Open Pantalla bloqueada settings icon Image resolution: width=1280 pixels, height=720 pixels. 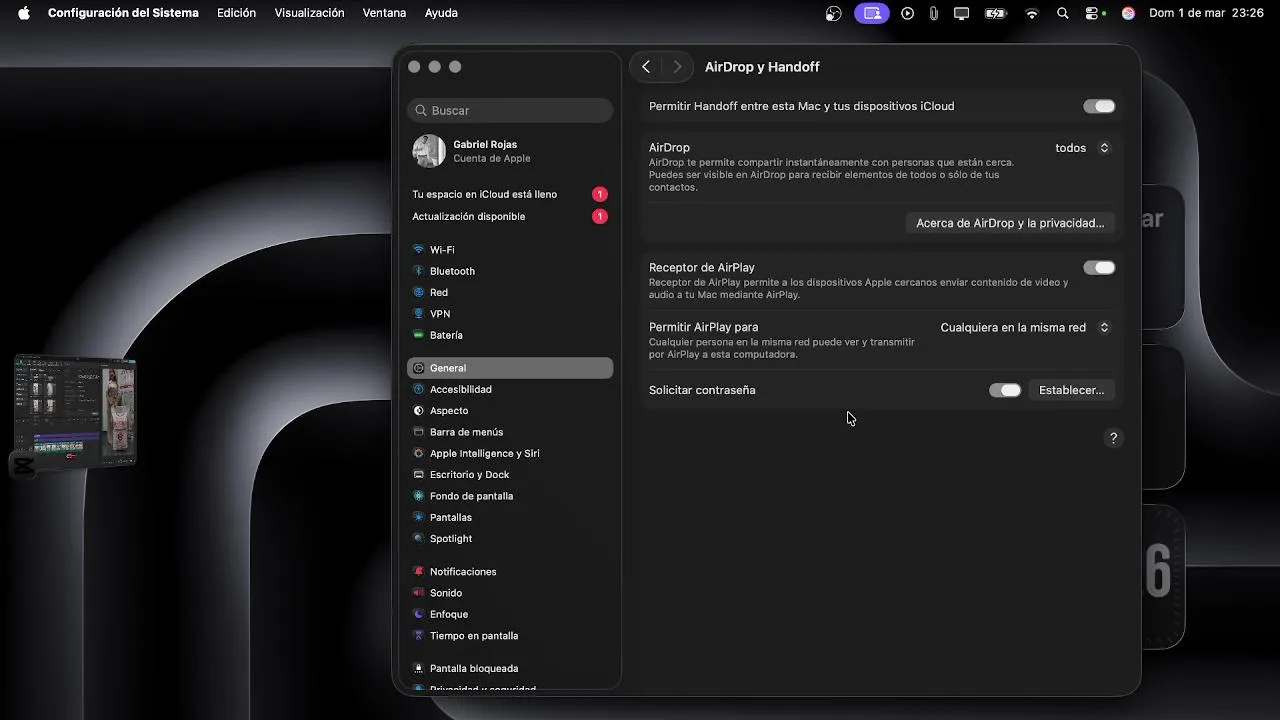pyautogui.click(x=418, y=668)
